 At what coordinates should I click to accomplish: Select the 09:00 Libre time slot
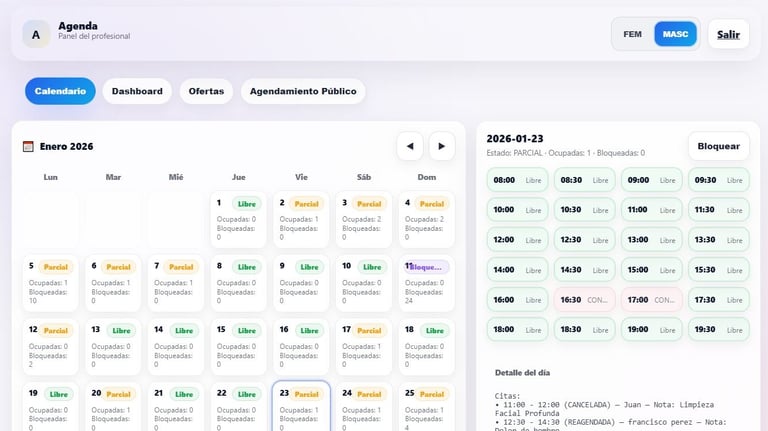click(x=651, y=180)
